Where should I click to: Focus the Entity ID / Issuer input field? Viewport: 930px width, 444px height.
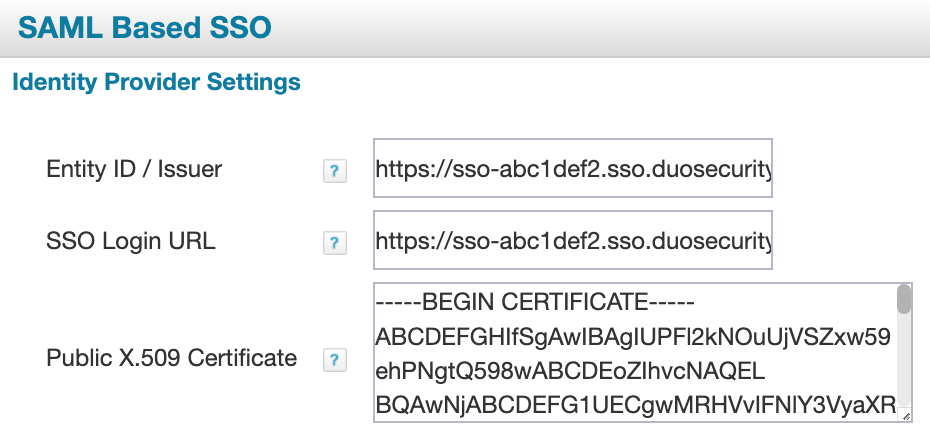coord(572,168)
